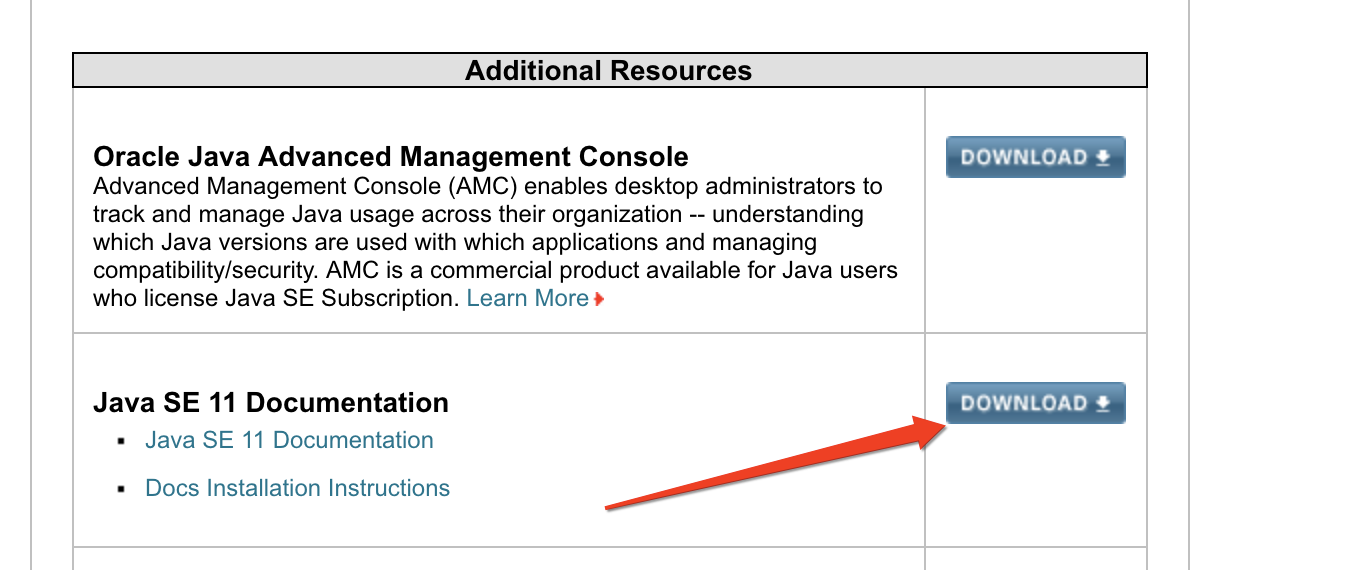Image resolution: width=1356 pixels, height=570 pixels.
Task: Click the Additional Resources table header
Action: pos(609,71)
